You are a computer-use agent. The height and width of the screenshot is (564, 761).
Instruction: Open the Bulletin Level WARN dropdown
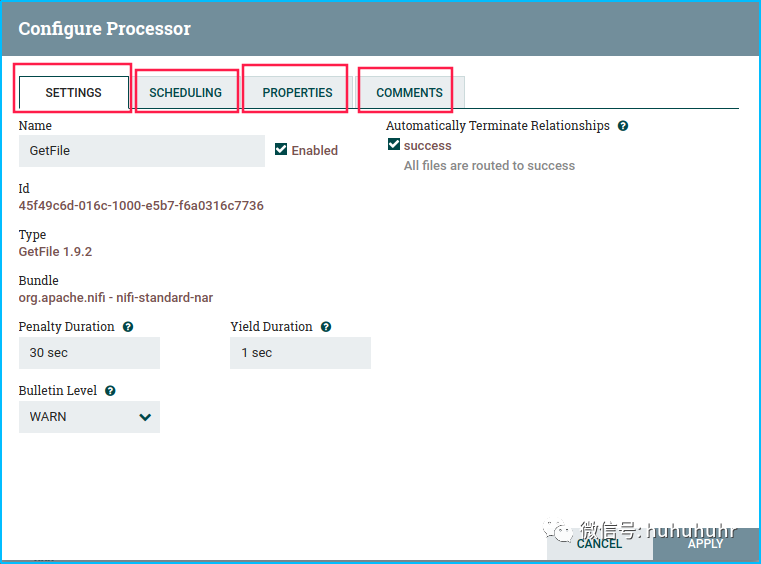tap(89, 417)
